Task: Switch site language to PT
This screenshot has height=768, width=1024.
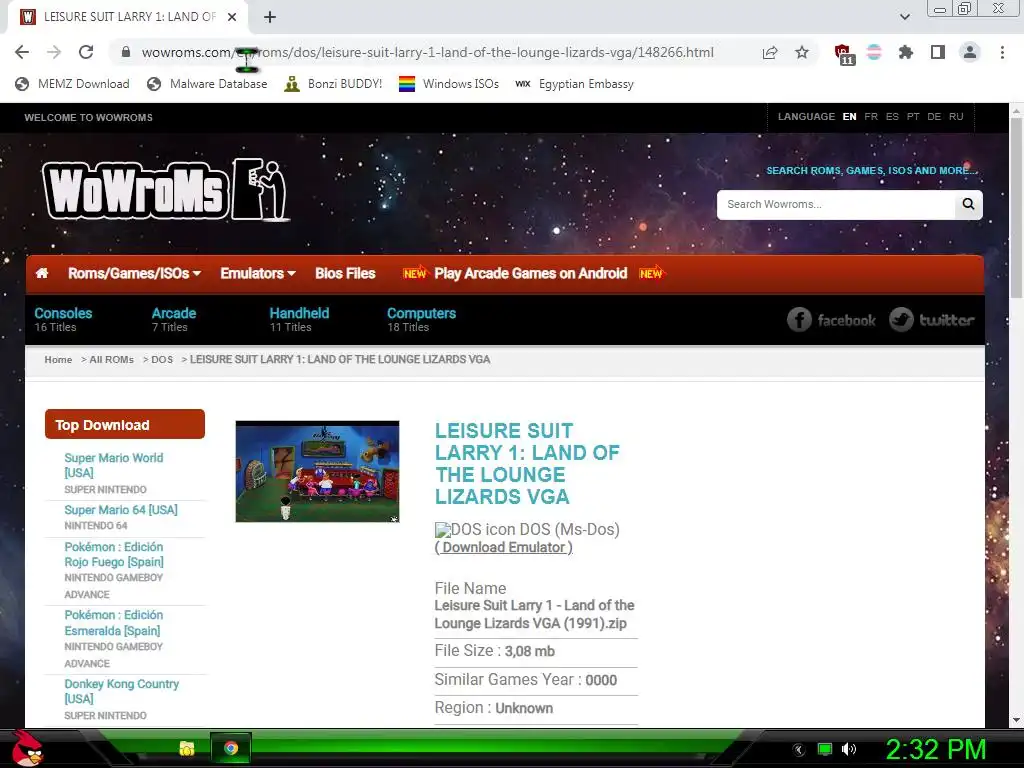Action: pos(913,116)
